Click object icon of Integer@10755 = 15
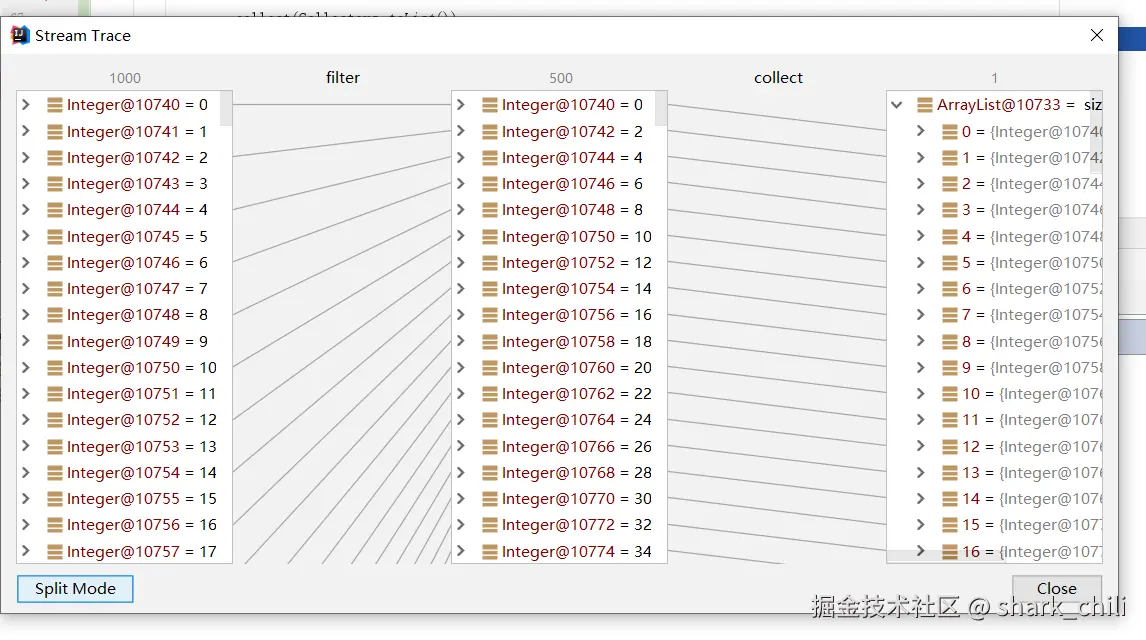This screenshot has height=640, width=1146. click(54, 499)
